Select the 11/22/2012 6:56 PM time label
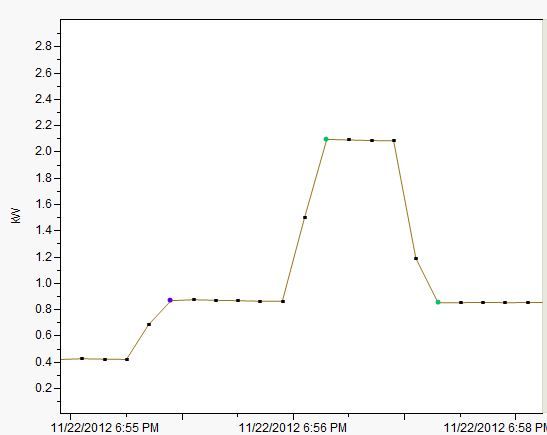Viewport: 547px width, 435px height. tap(293, 428)
